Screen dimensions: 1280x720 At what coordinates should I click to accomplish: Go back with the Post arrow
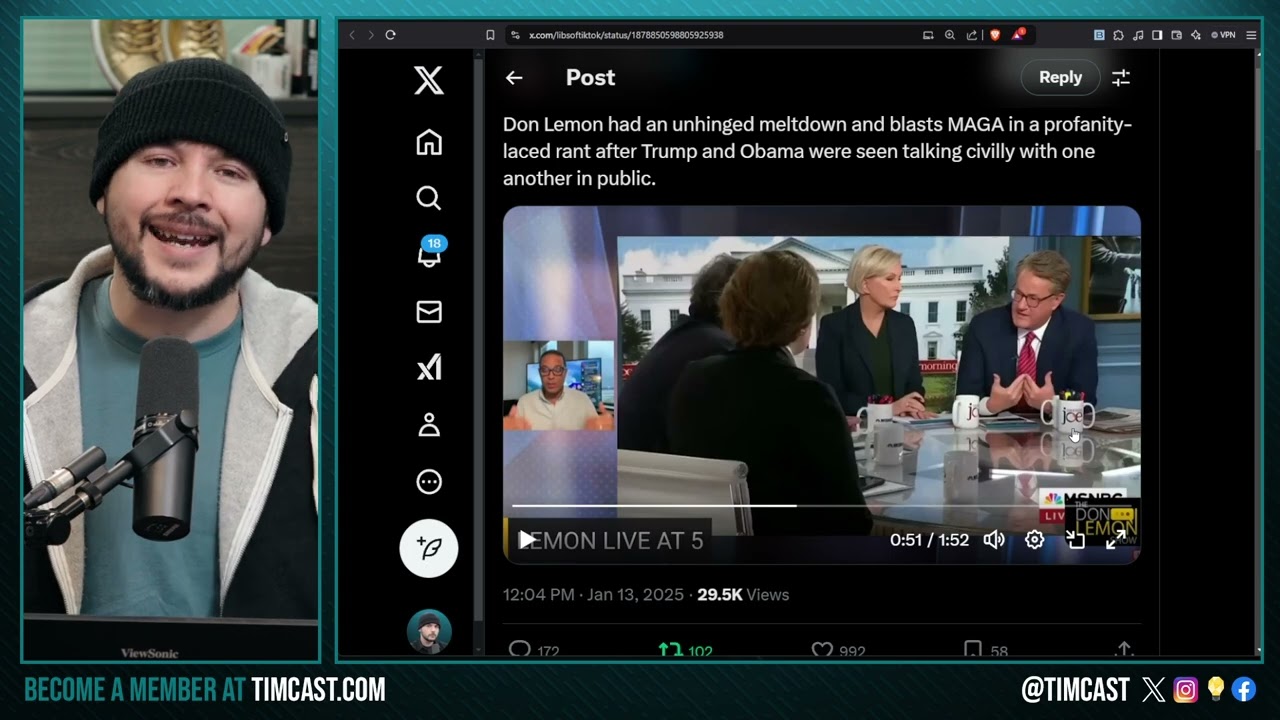(514, 78)
